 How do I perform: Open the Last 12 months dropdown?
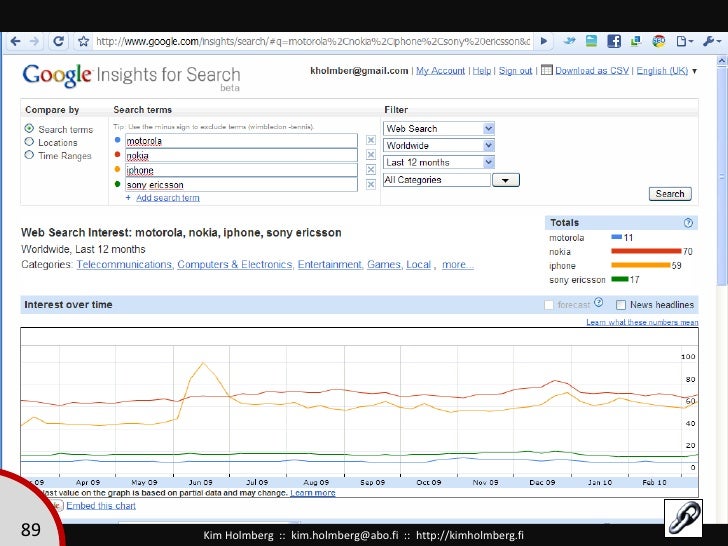click(x=439, y=162)
